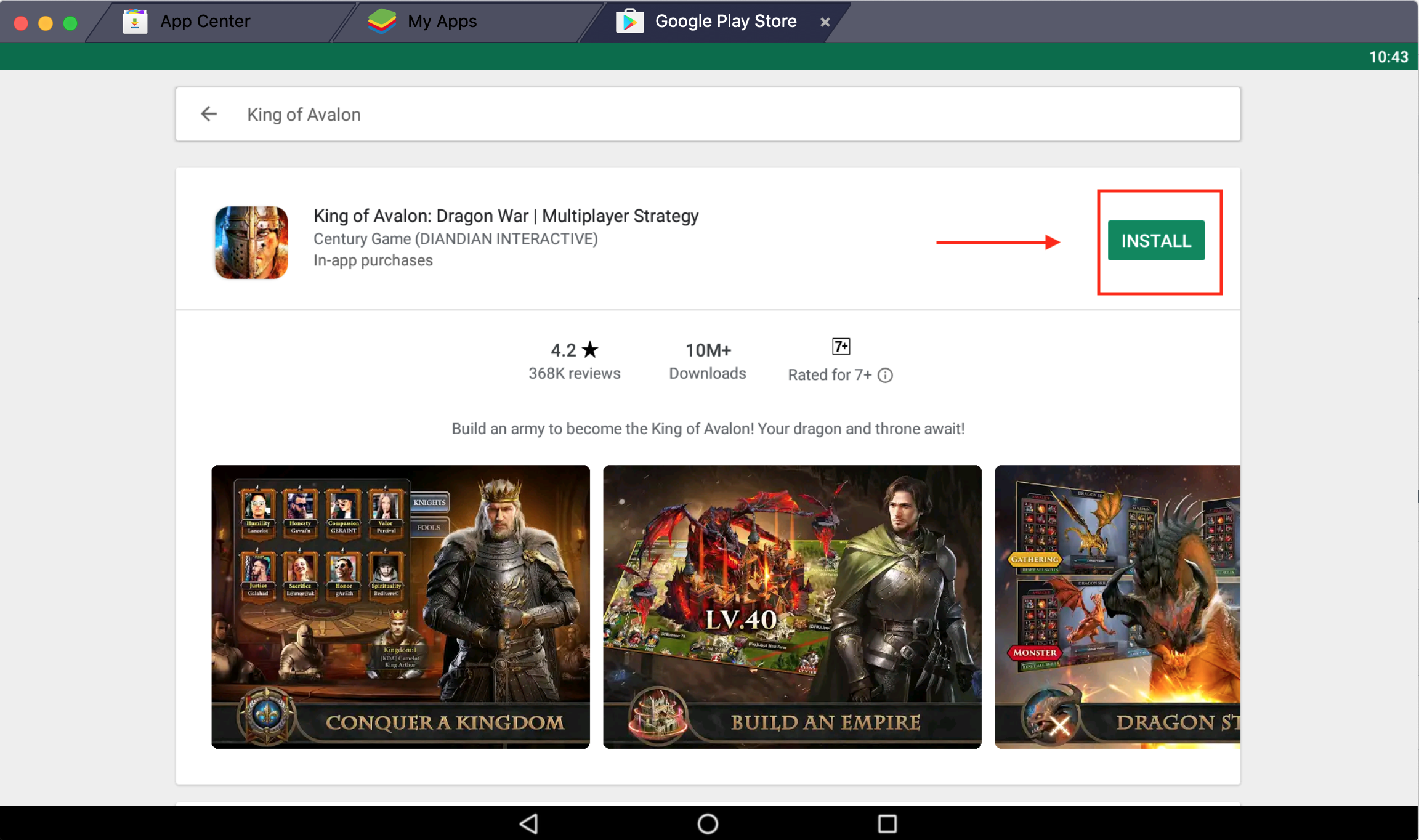Click the macOS red close window button

[x=21, y=23]
